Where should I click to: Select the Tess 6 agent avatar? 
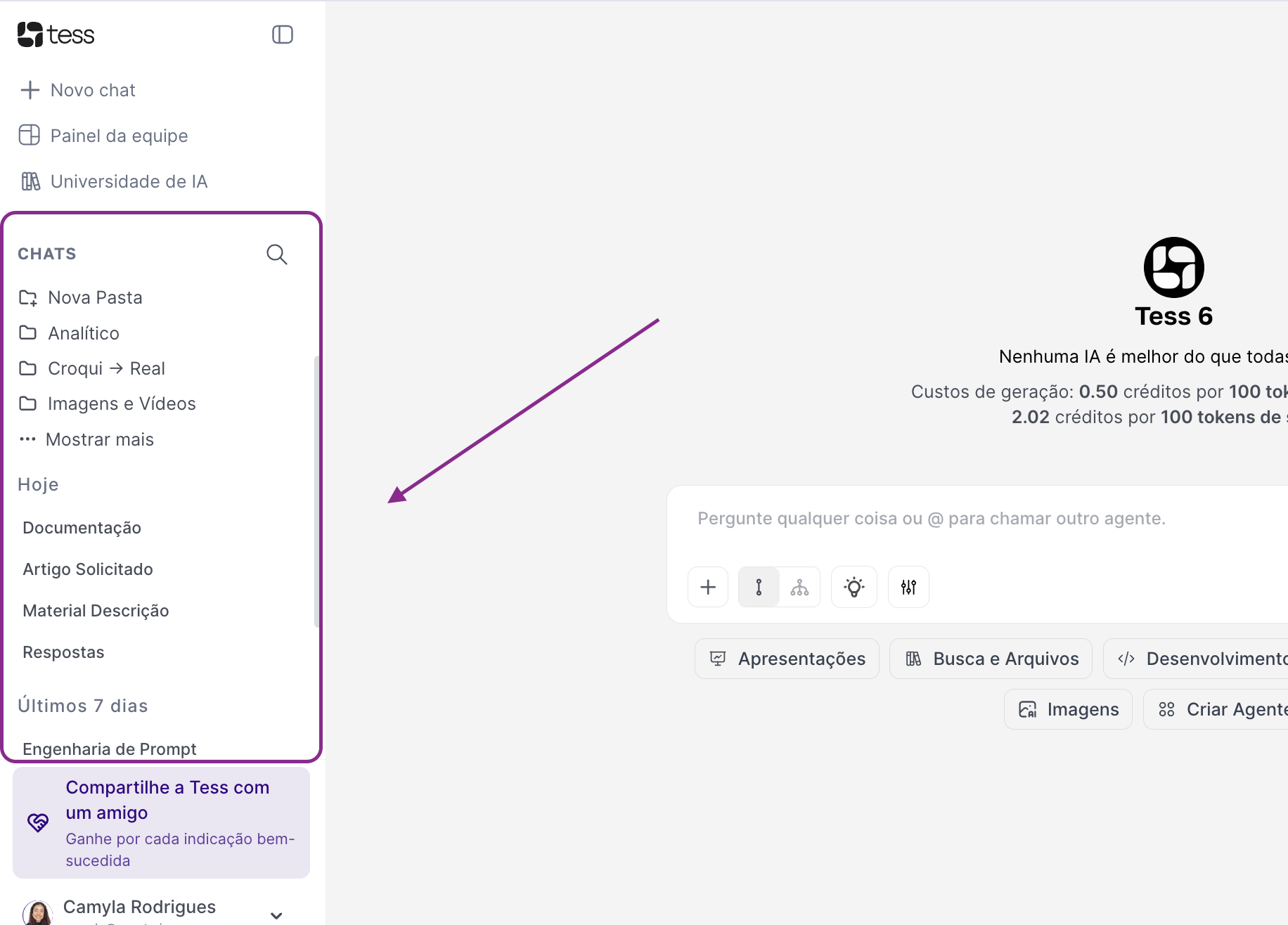point(1173,268)
